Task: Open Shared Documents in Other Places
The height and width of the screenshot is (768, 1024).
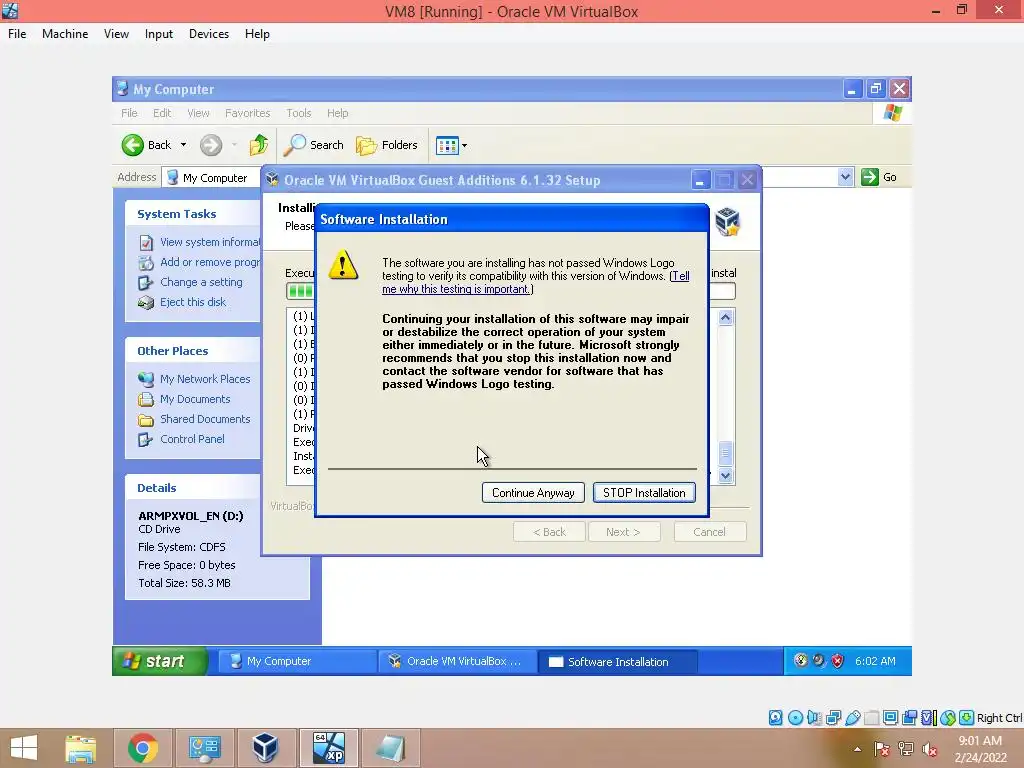Action: (205, 419)
